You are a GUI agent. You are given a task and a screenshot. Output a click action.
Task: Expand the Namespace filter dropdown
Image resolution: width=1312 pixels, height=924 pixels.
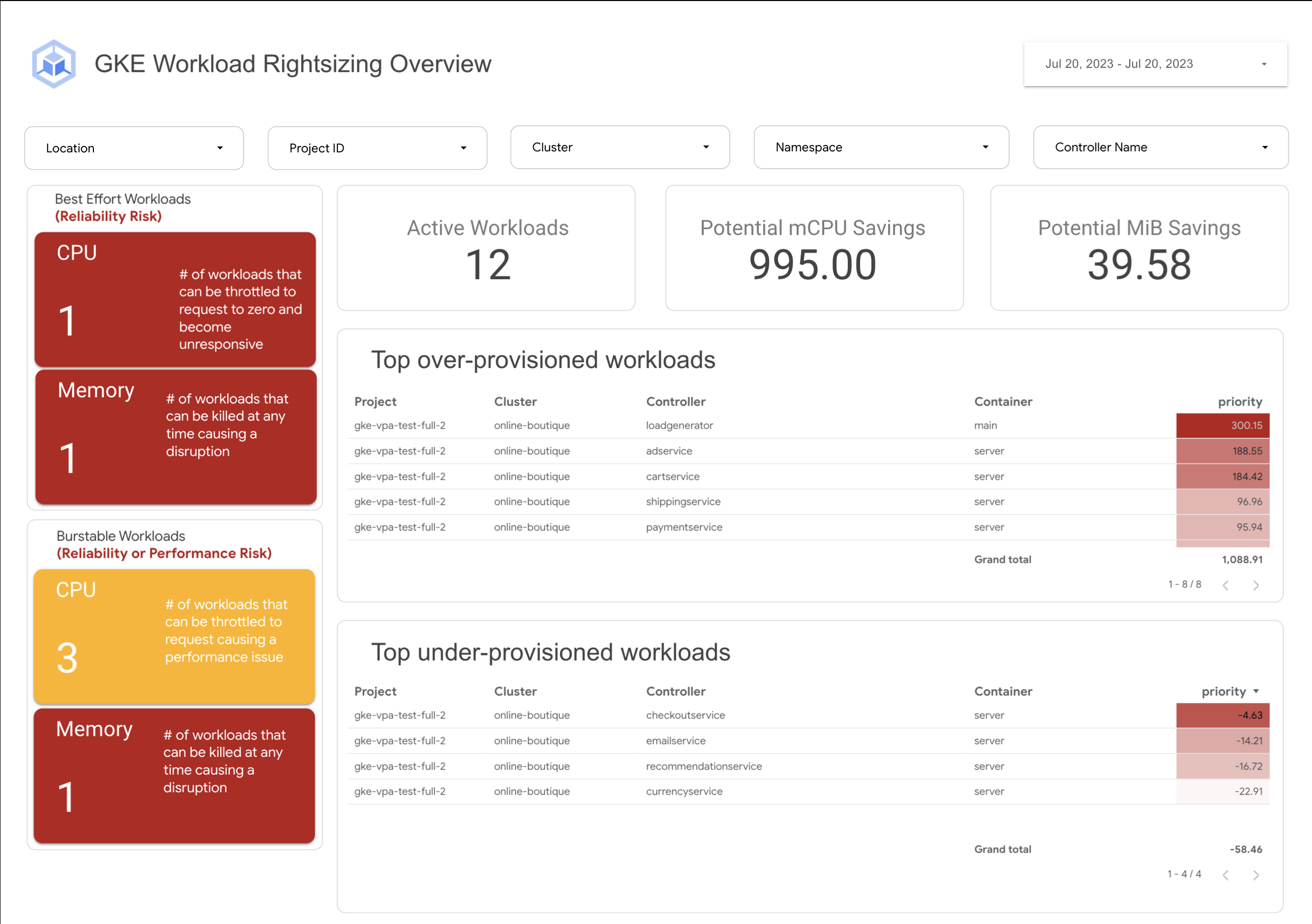click(881, 147)
